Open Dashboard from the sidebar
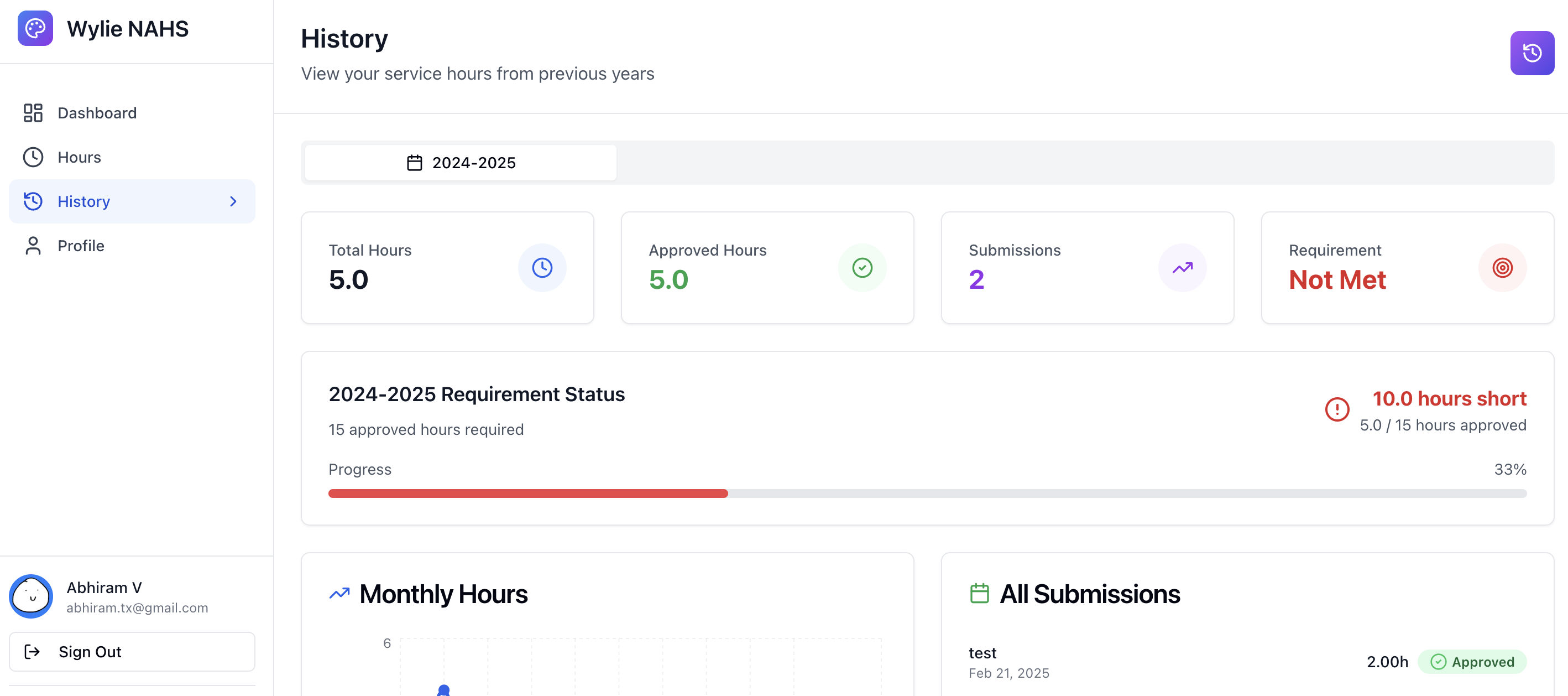The image size is (1568, 696). pyautogui.click(x=97, y=113)
